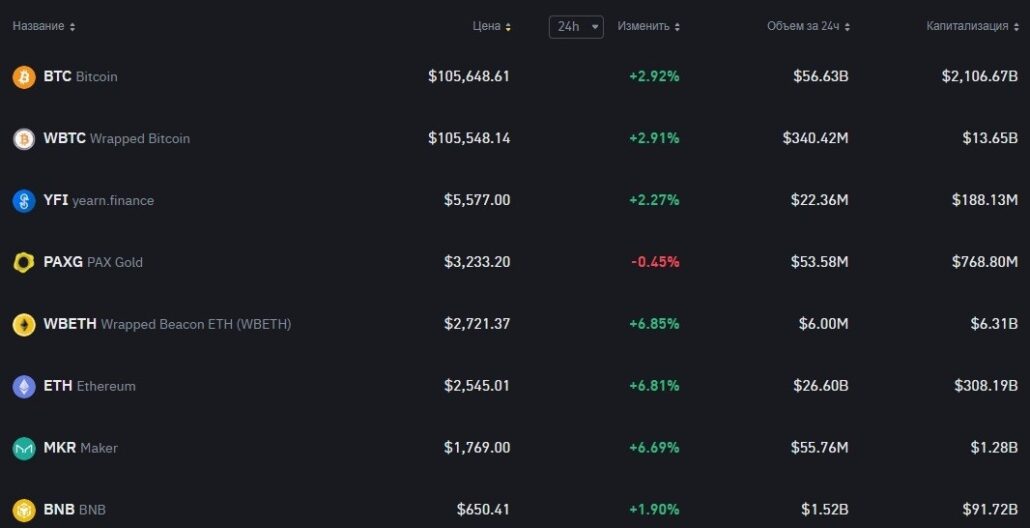Click the yearn.finance YFI icon
Viewport: 1030px width, 528px height.
click(x=24, y=201)
